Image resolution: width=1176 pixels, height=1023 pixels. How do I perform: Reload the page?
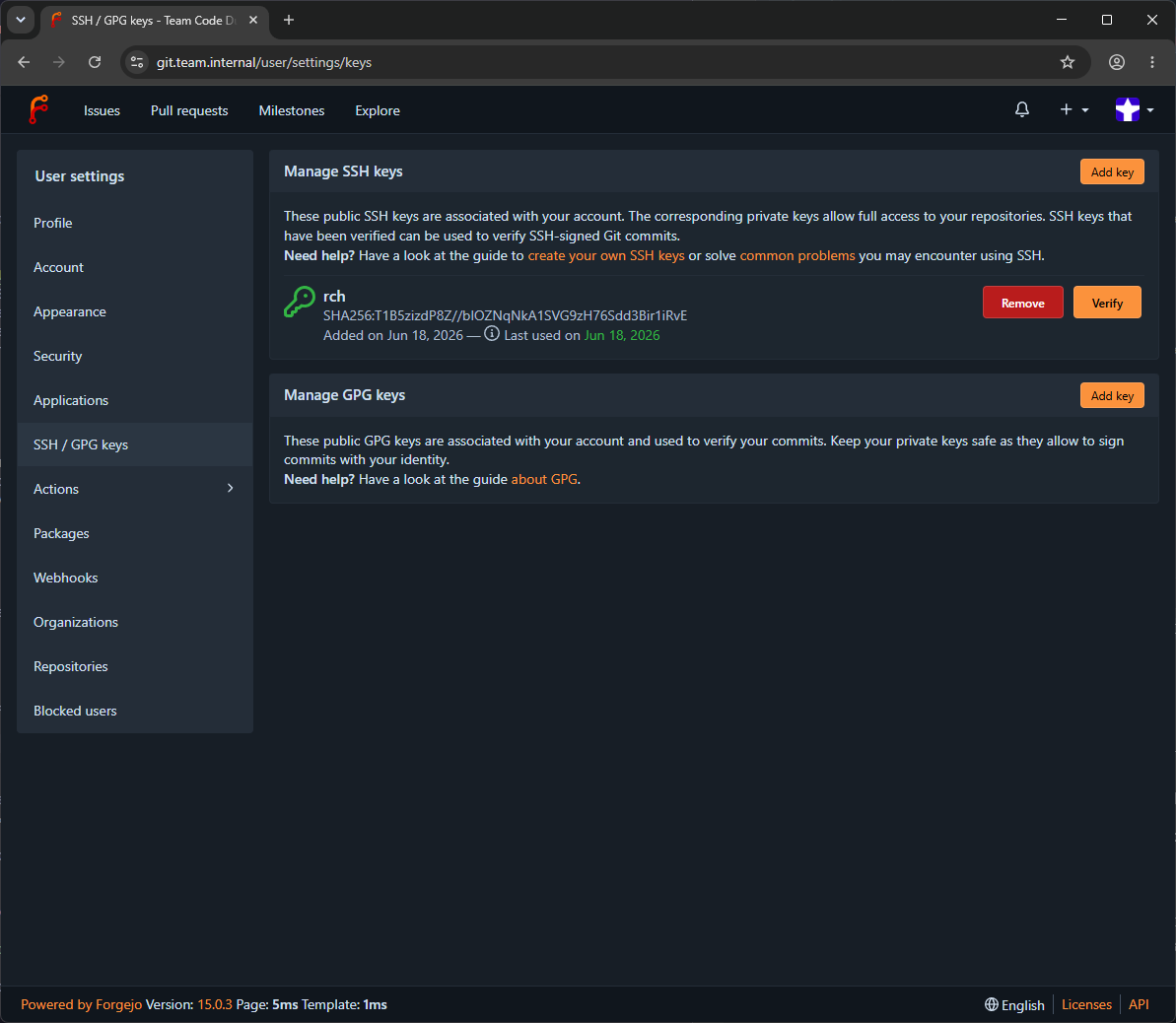pos(95,62)
